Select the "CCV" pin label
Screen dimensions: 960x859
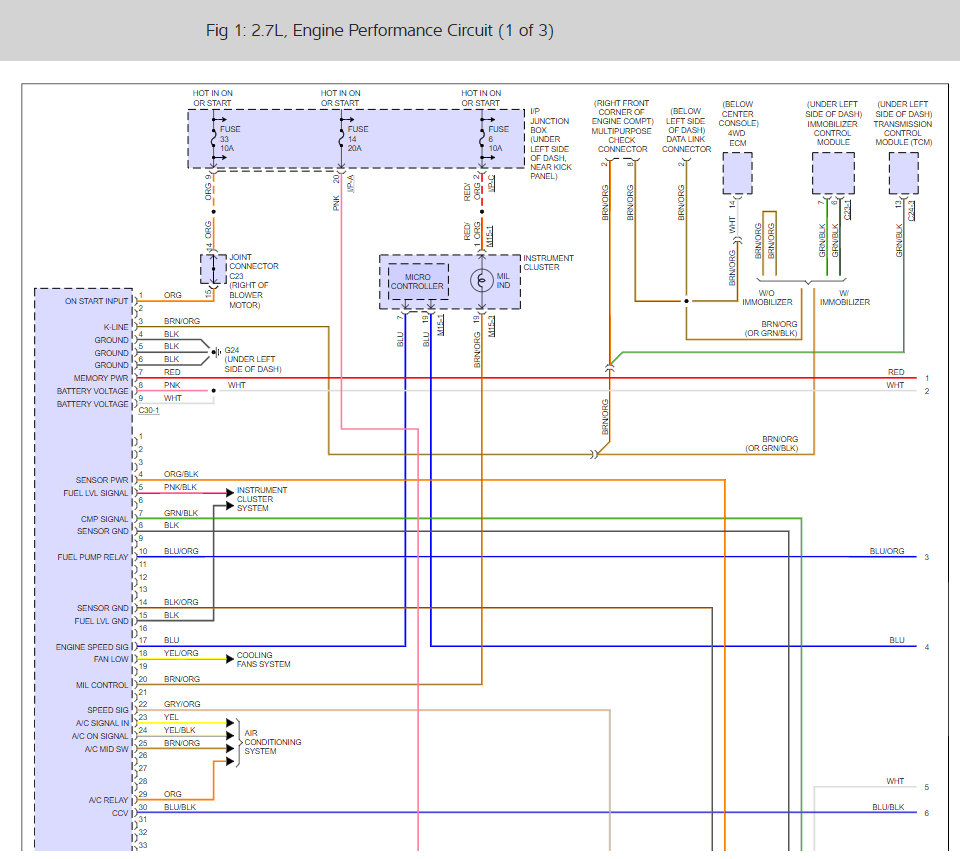pyautogui.click(x=120, y=813)
